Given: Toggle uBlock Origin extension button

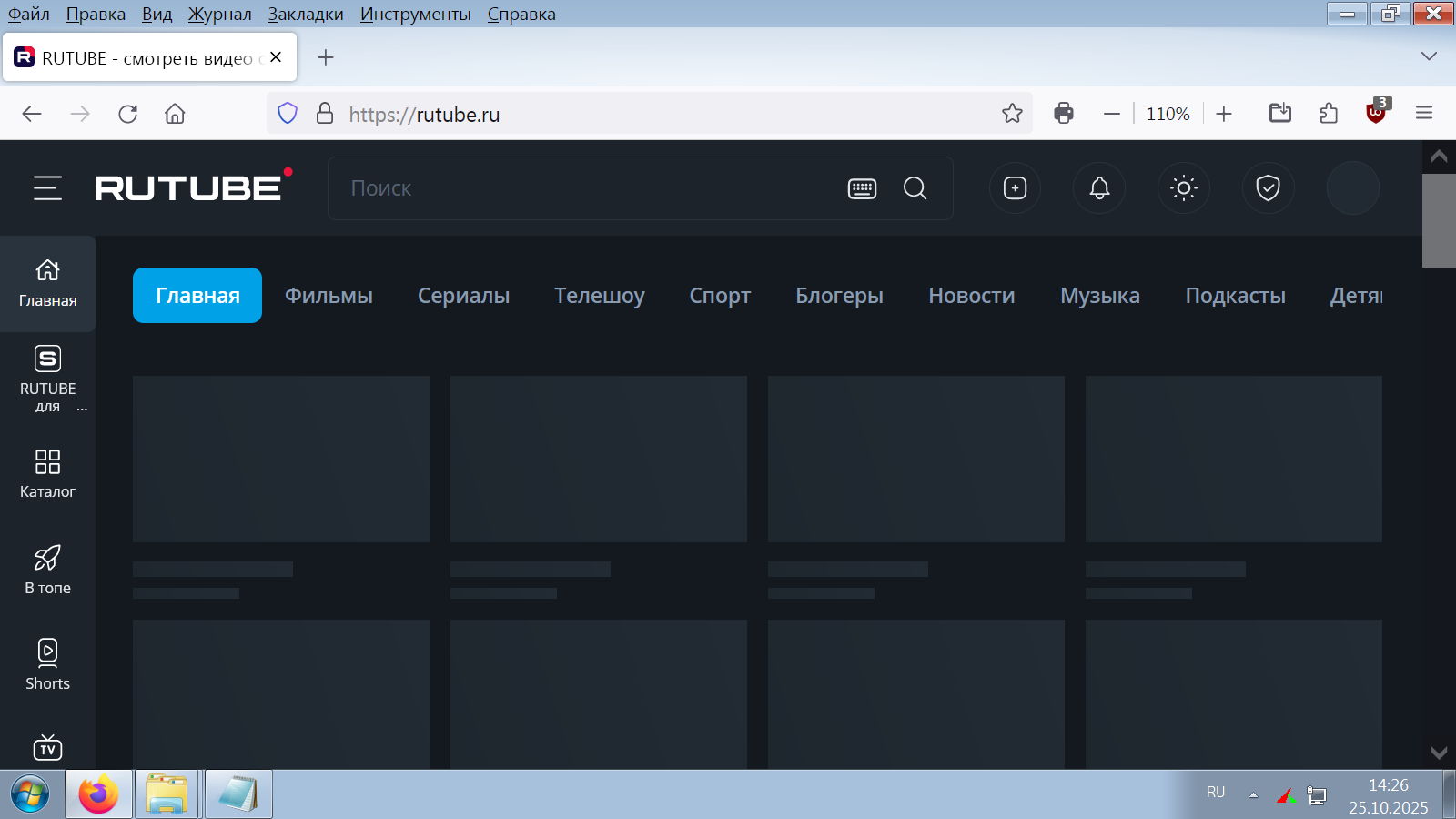Looking at the screenshot, I should pos(1376,114).
